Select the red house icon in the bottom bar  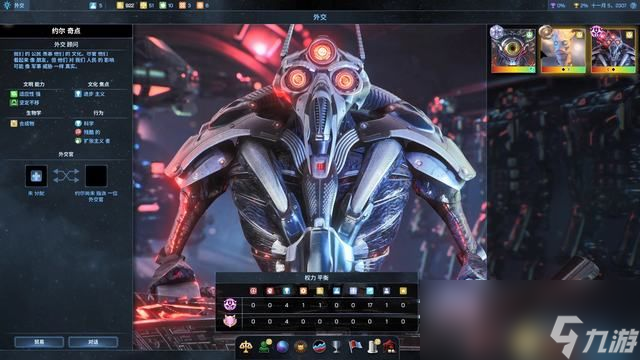(391, 347)
